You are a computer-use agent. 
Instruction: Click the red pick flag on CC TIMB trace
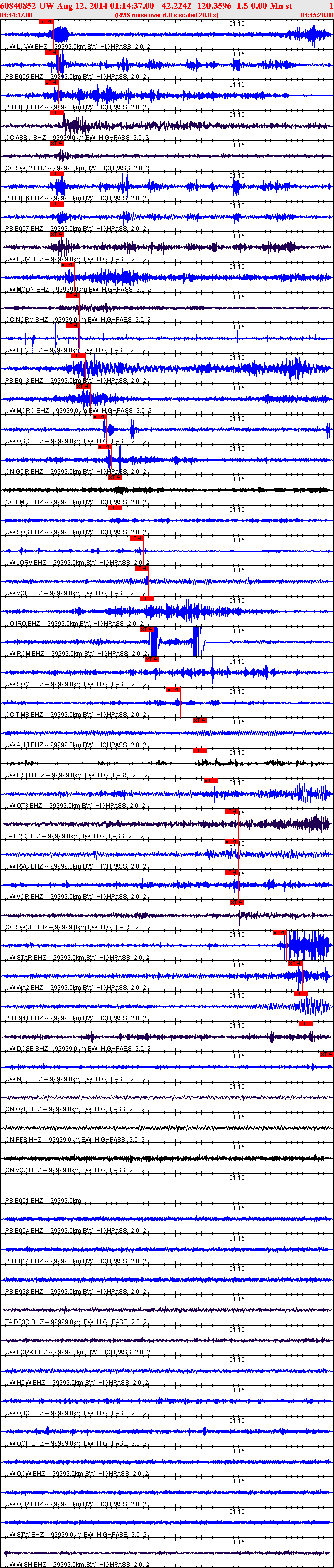pos(174,690)
